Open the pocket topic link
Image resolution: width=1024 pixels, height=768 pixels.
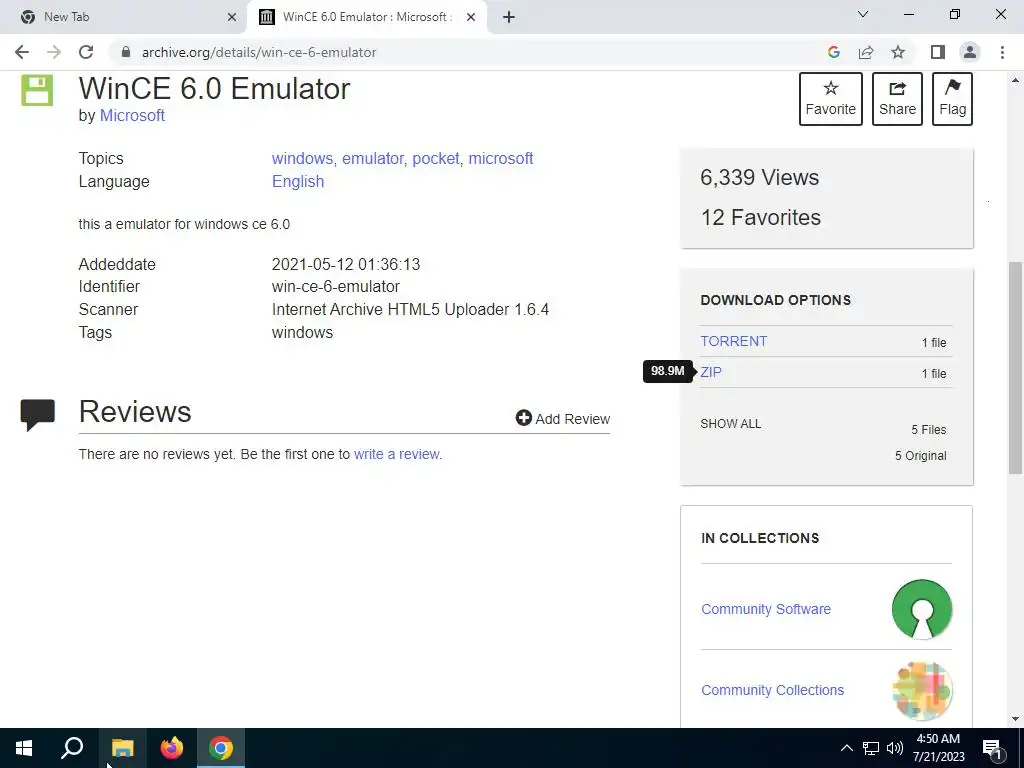(436, 159)
